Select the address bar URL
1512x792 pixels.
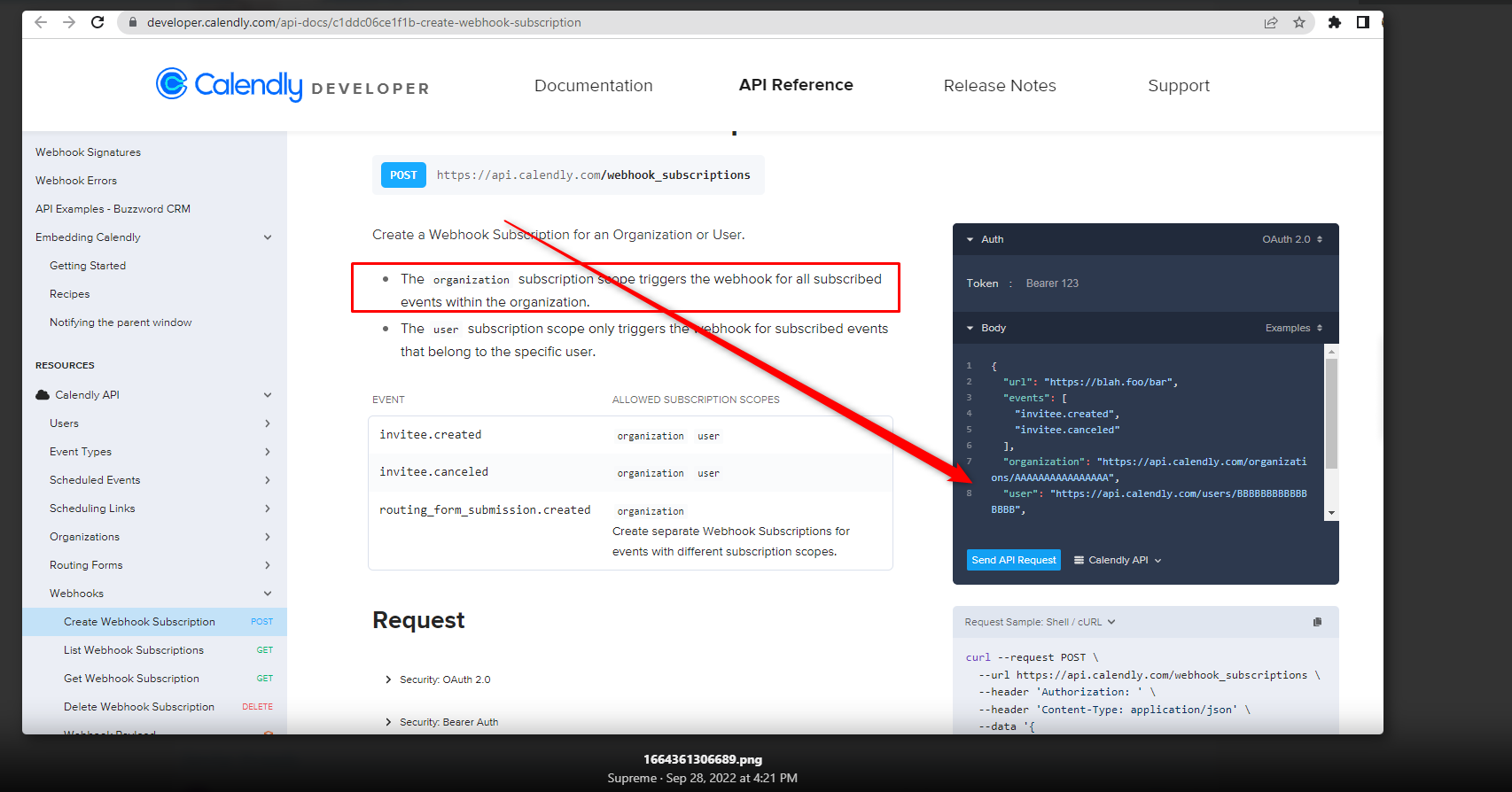click(x=364, y=22)
